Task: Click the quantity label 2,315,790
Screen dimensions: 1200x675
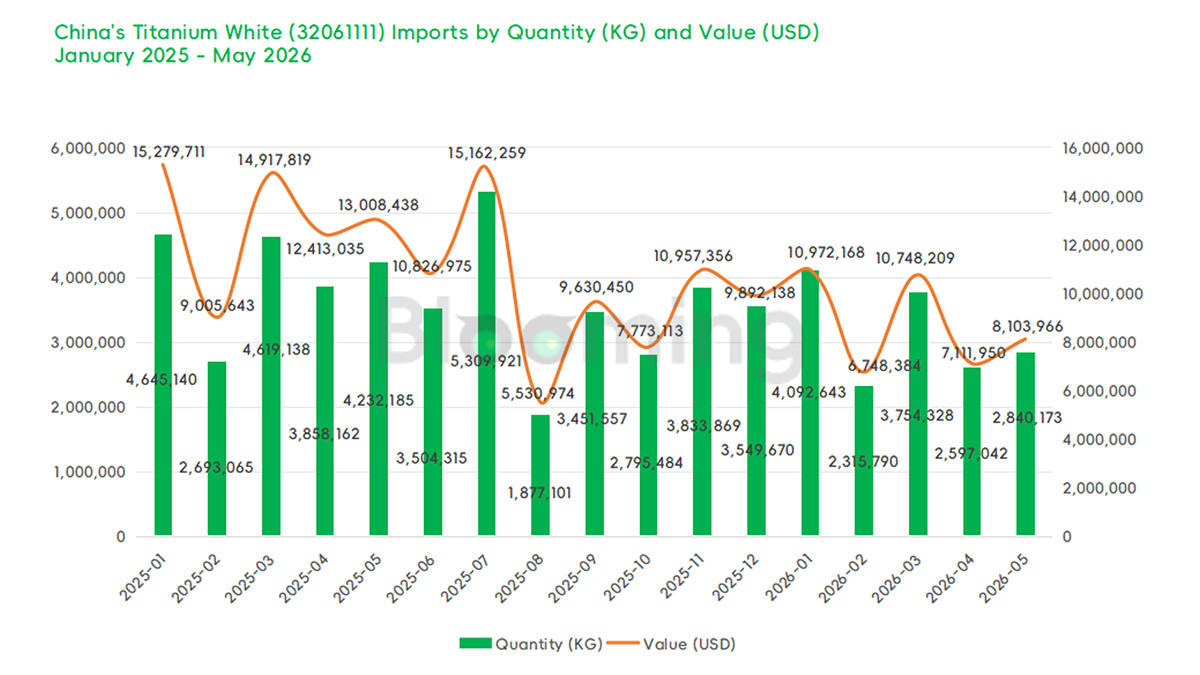Action: 865,462
